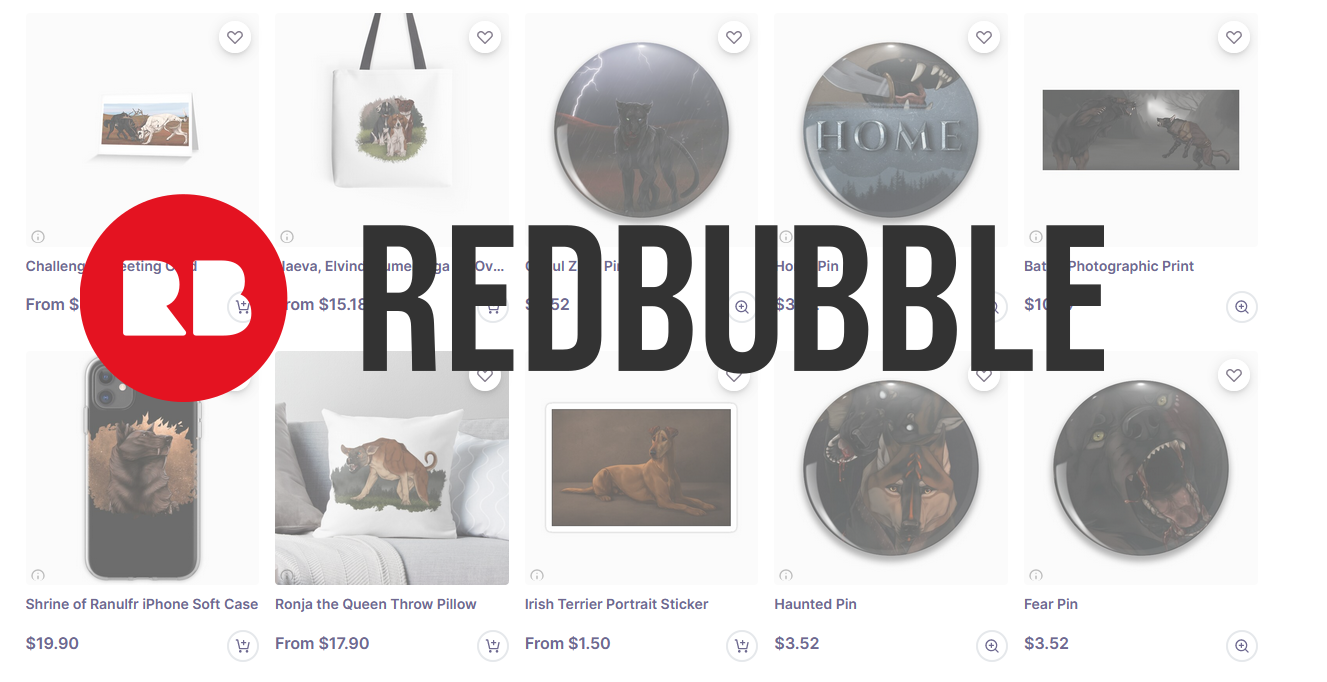Show info icon on Haunted Pin image
This screenshot has width=1327, height=682.
click(786, 575)
